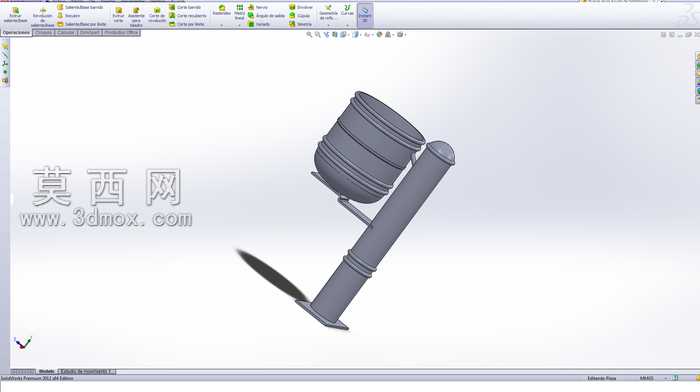Open View settings dropdown
Viewport: 700px width, 392px height.
click(x=401, y=34)
